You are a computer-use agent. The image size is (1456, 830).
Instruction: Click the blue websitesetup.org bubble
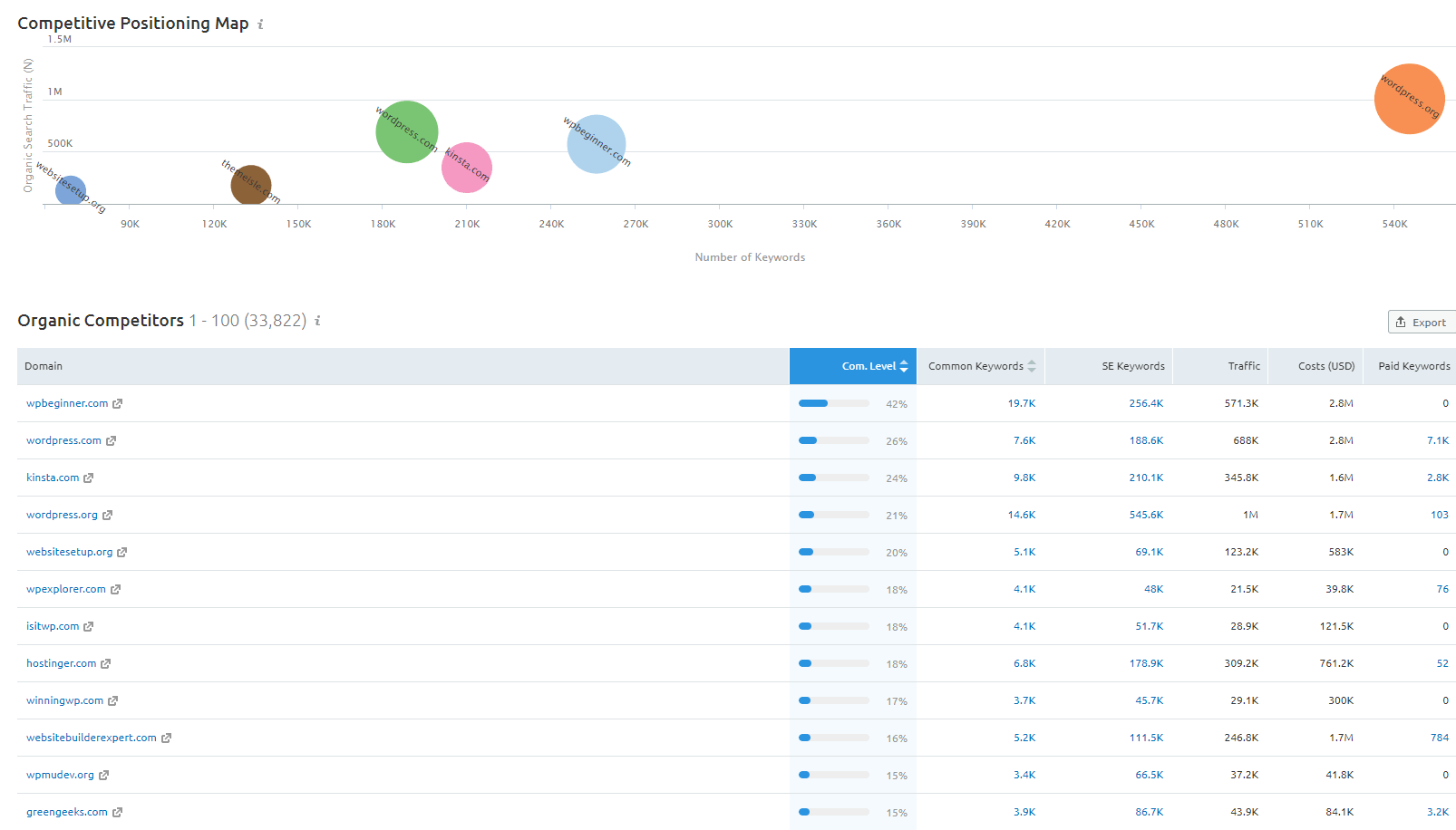tap(71, 190)
